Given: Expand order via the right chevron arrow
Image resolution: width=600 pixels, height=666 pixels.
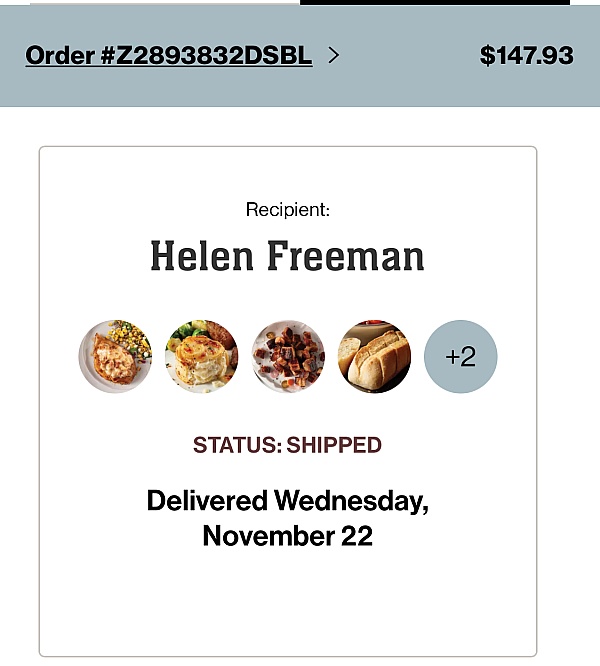Looking at the screenshot, I should tap(334, 56).
